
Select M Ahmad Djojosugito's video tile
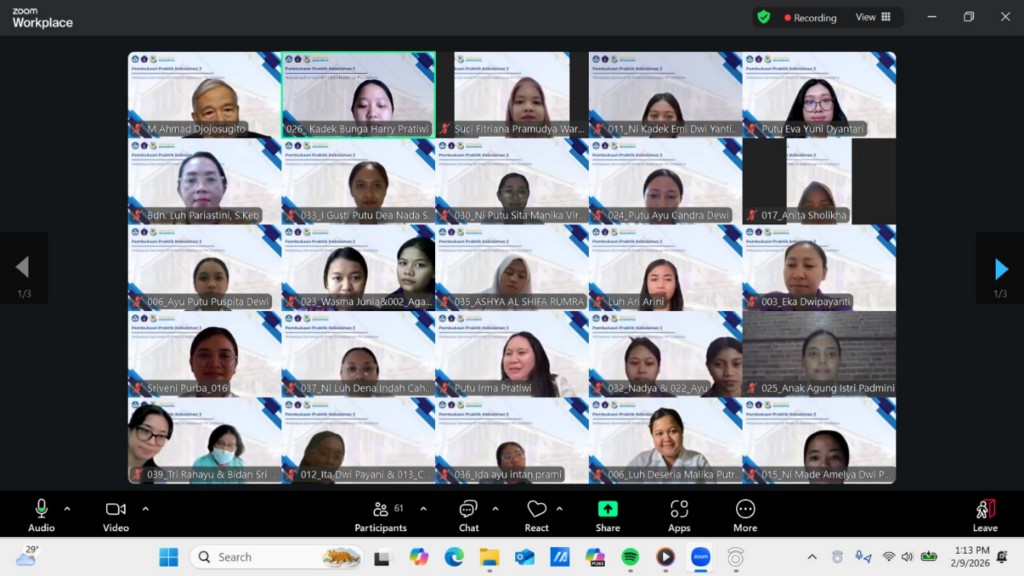pos(204,94)
